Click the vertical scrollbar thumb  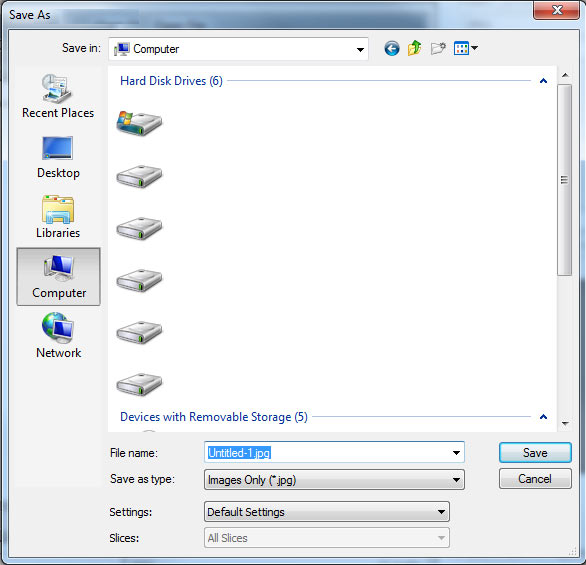(x=565, y=180)
